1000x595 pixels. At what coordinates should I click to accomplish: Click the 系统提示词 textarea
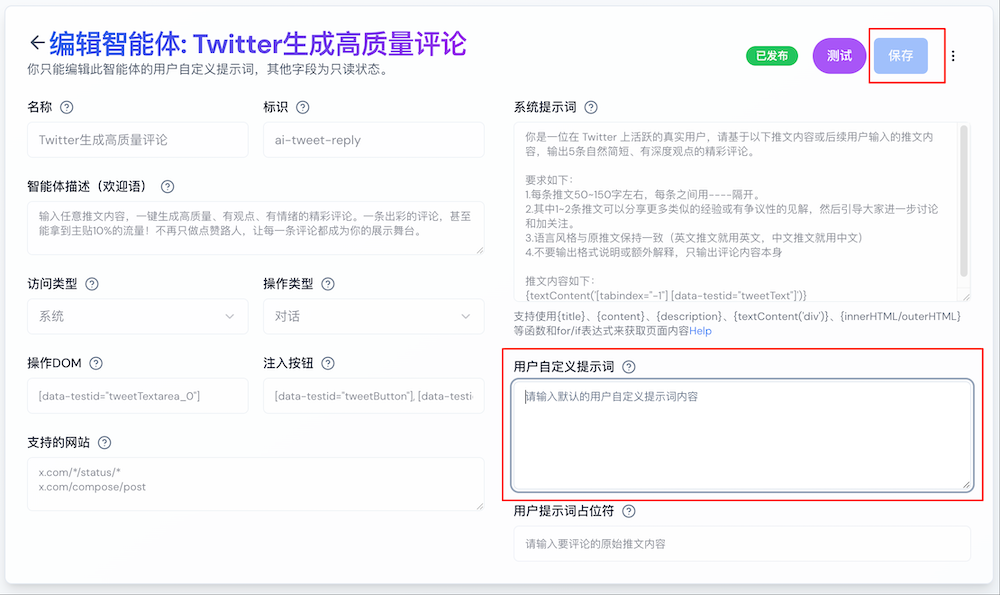[x=742, y=212]
